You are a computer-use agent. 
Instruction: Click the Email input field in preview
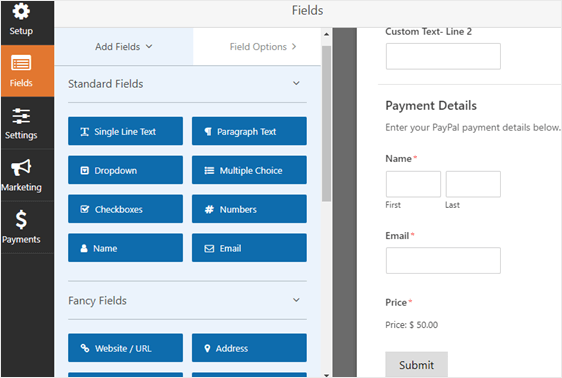tap(443, 260)
